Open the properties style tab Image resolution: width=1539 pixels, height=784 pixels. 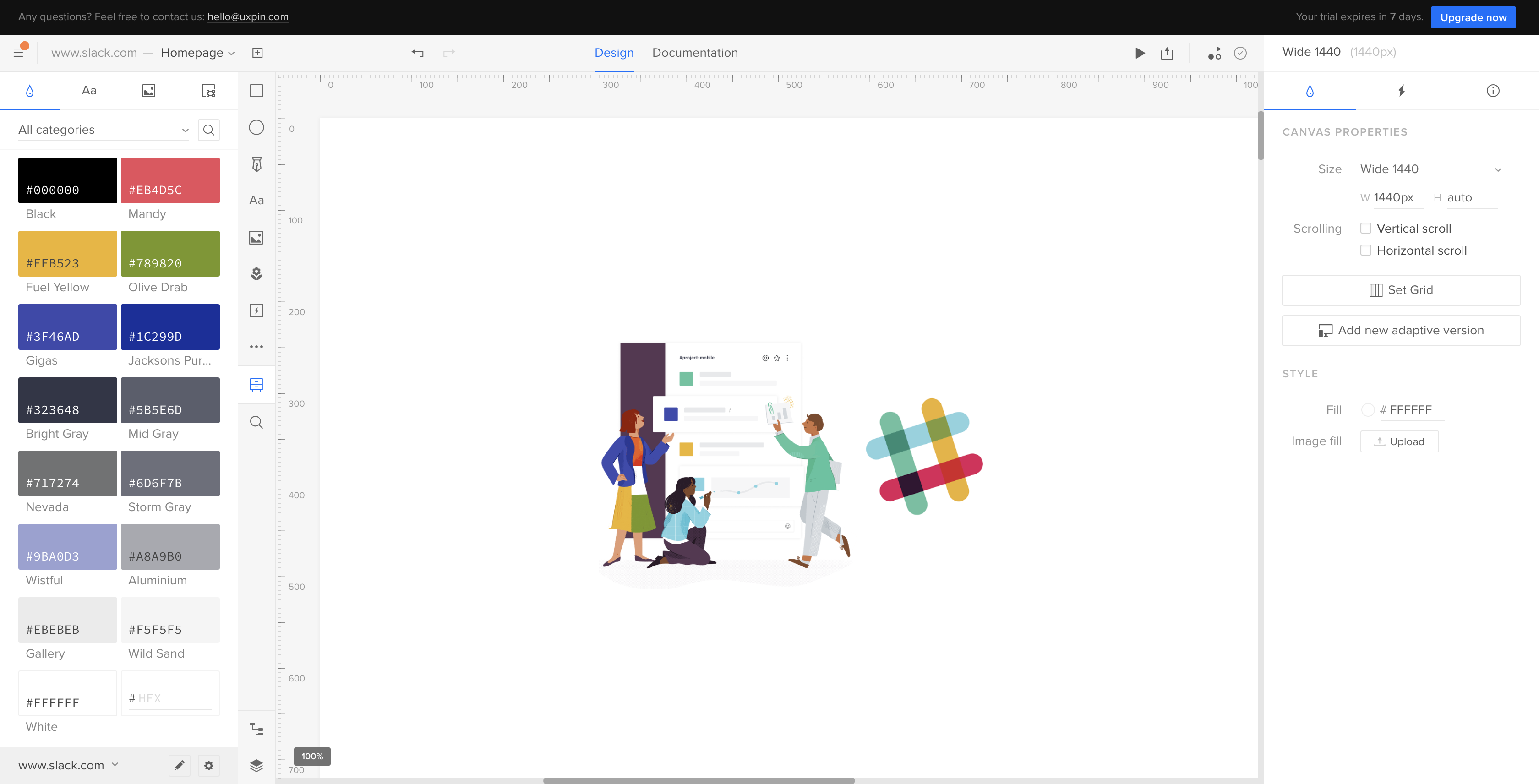(1310, 91)
